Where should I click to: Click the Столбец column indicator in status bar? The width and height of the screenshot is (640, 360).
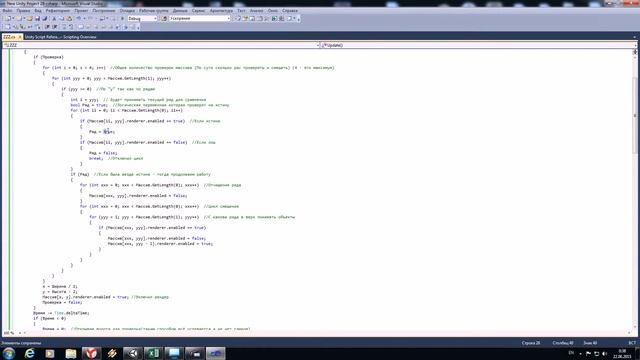(x=562, y=343)
